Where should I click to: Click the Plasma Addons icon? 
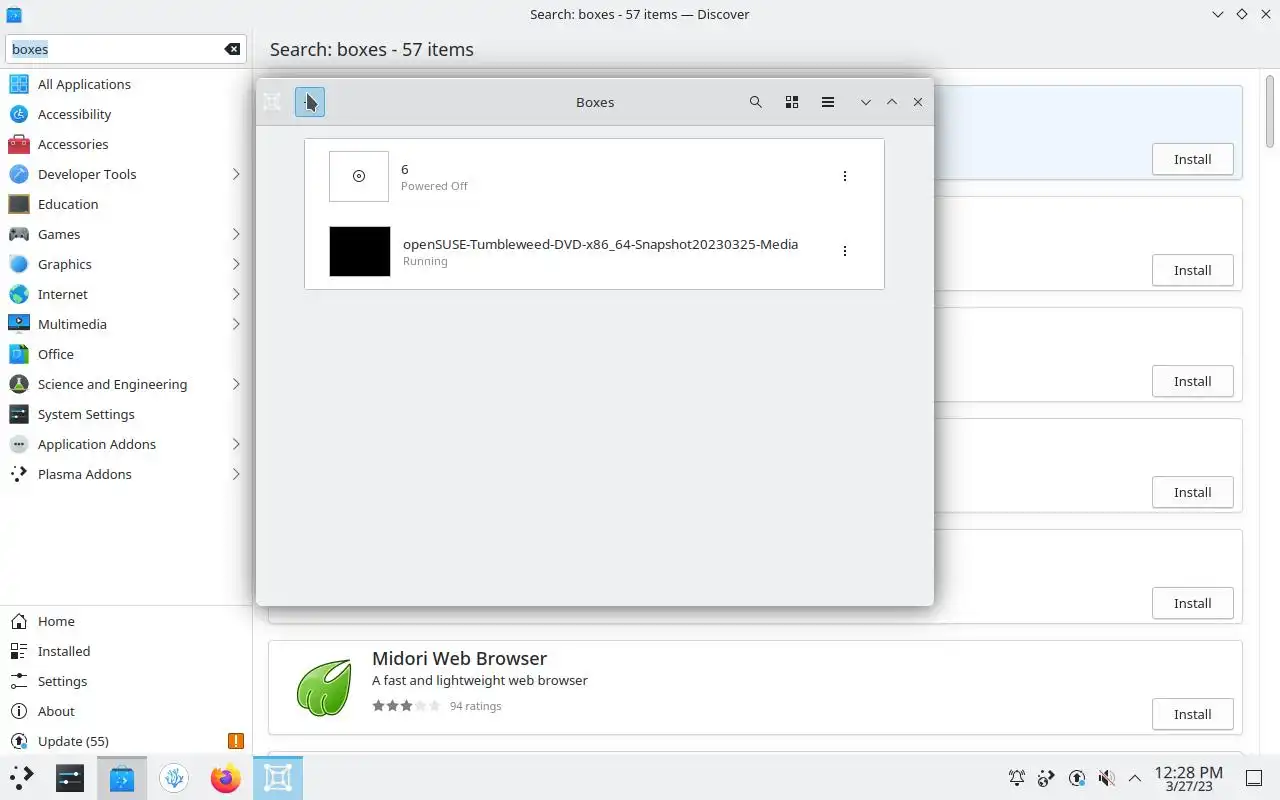pyautogui.click(x=19, y=474)
